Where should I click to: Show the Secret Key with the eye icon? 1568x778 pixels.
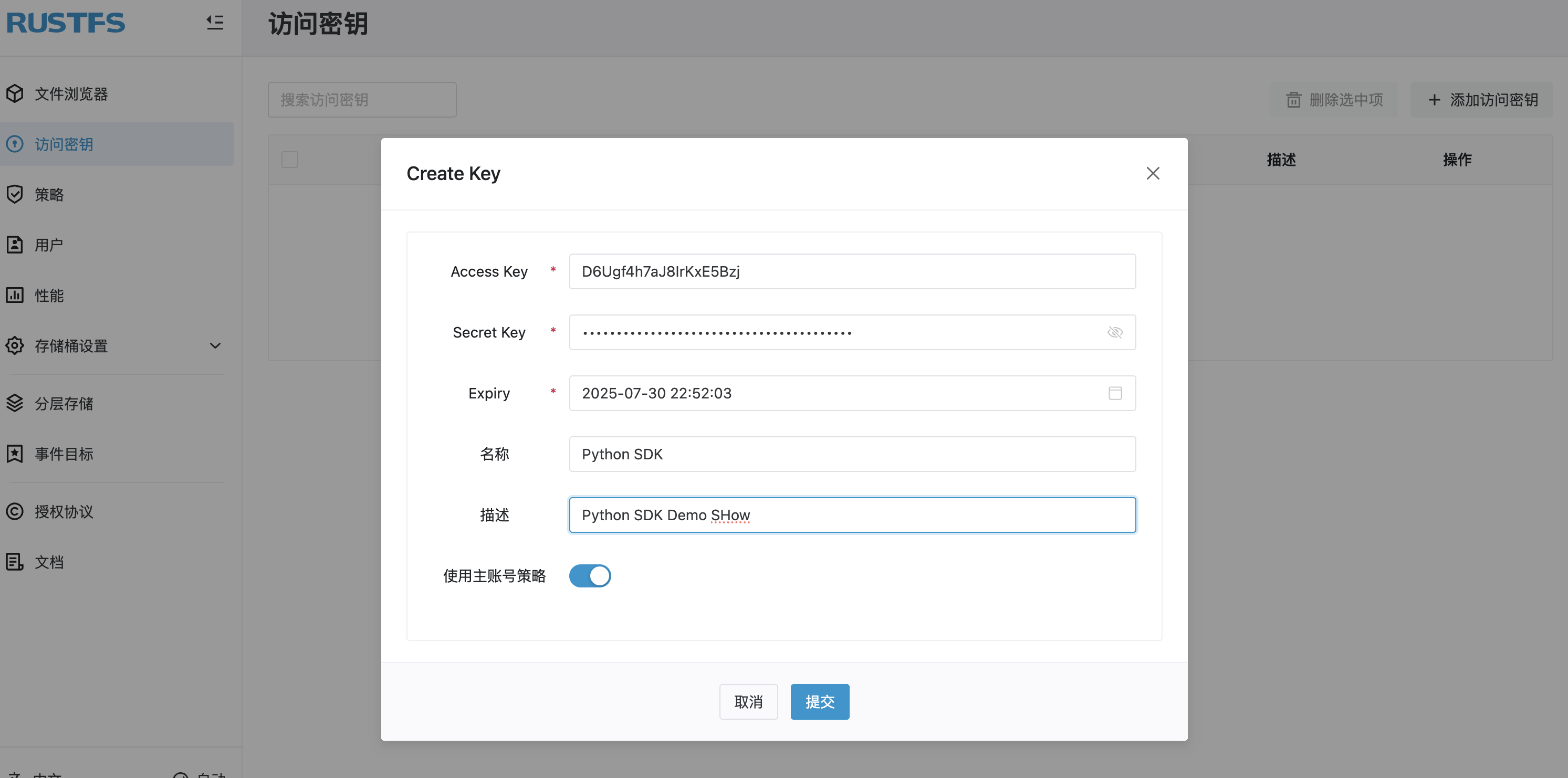tap(1114, 333)
